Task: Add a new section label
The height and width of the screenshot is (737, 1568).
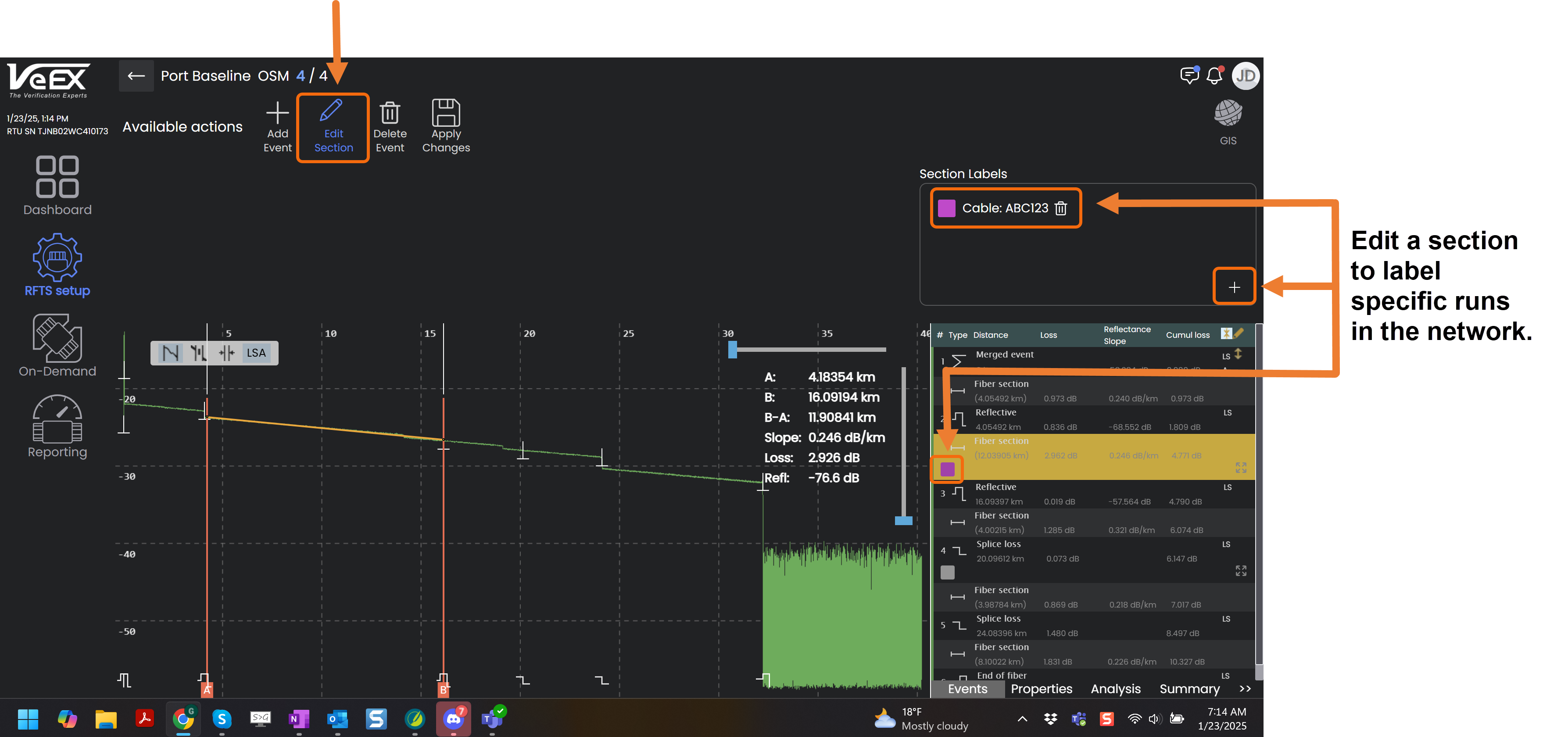Action: pos(1234,286)
